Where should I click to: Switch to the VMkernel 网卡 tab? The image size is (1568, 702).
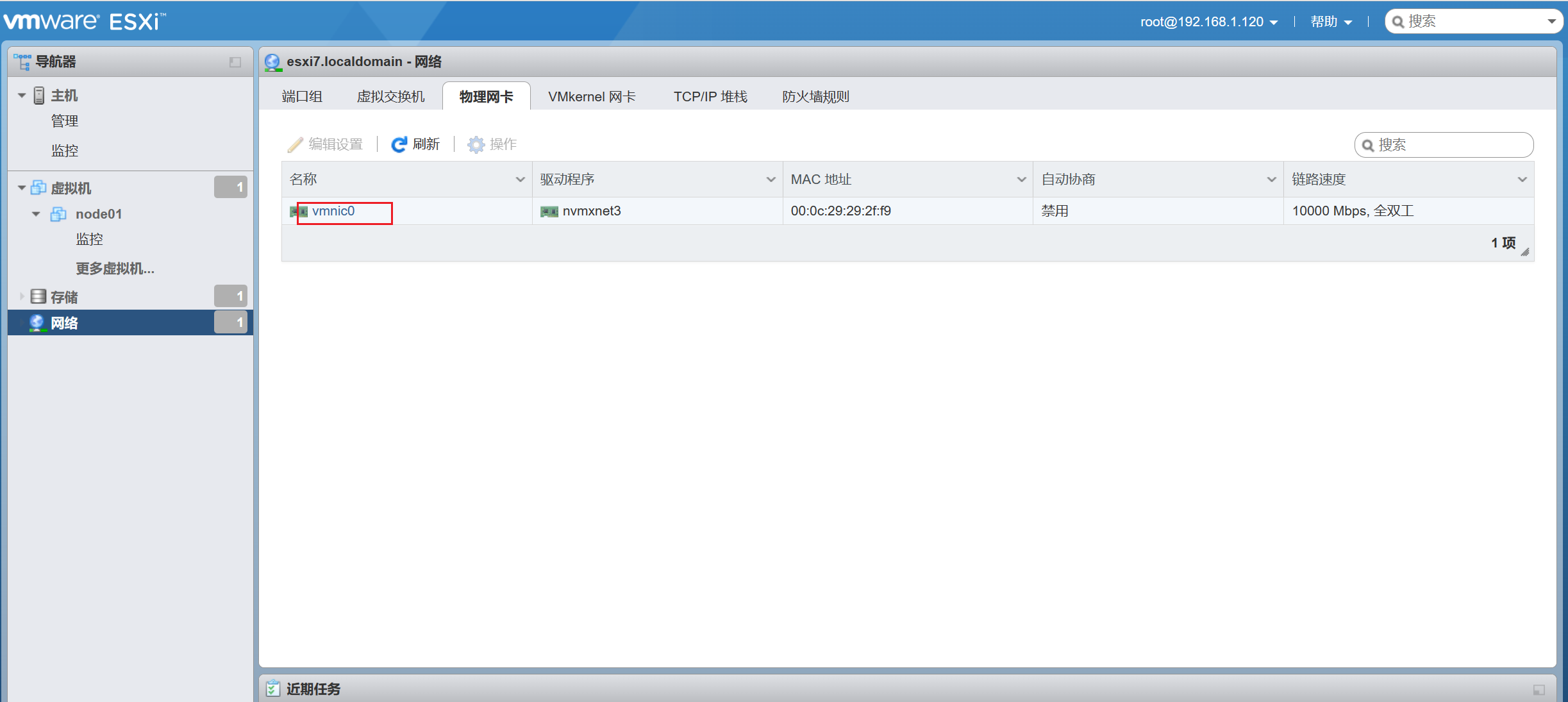(x=592, y=96)
